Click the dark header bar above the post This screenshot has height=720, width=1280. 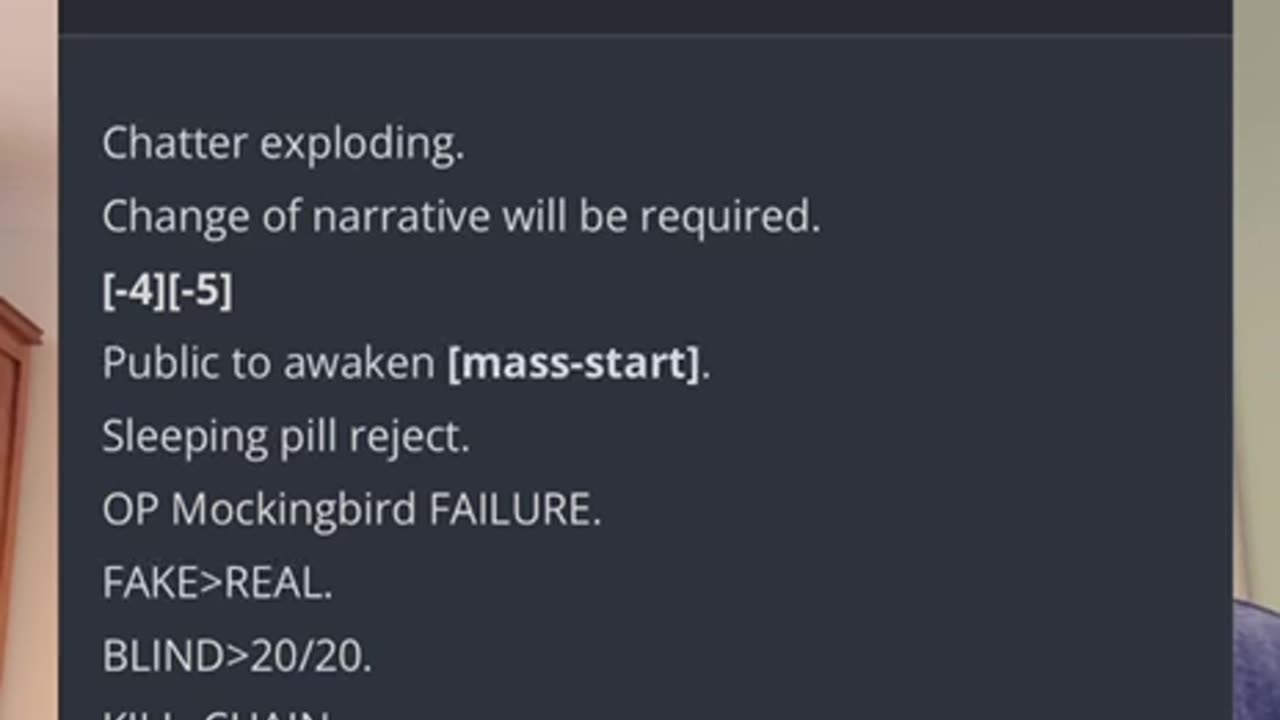click(645, 16)
